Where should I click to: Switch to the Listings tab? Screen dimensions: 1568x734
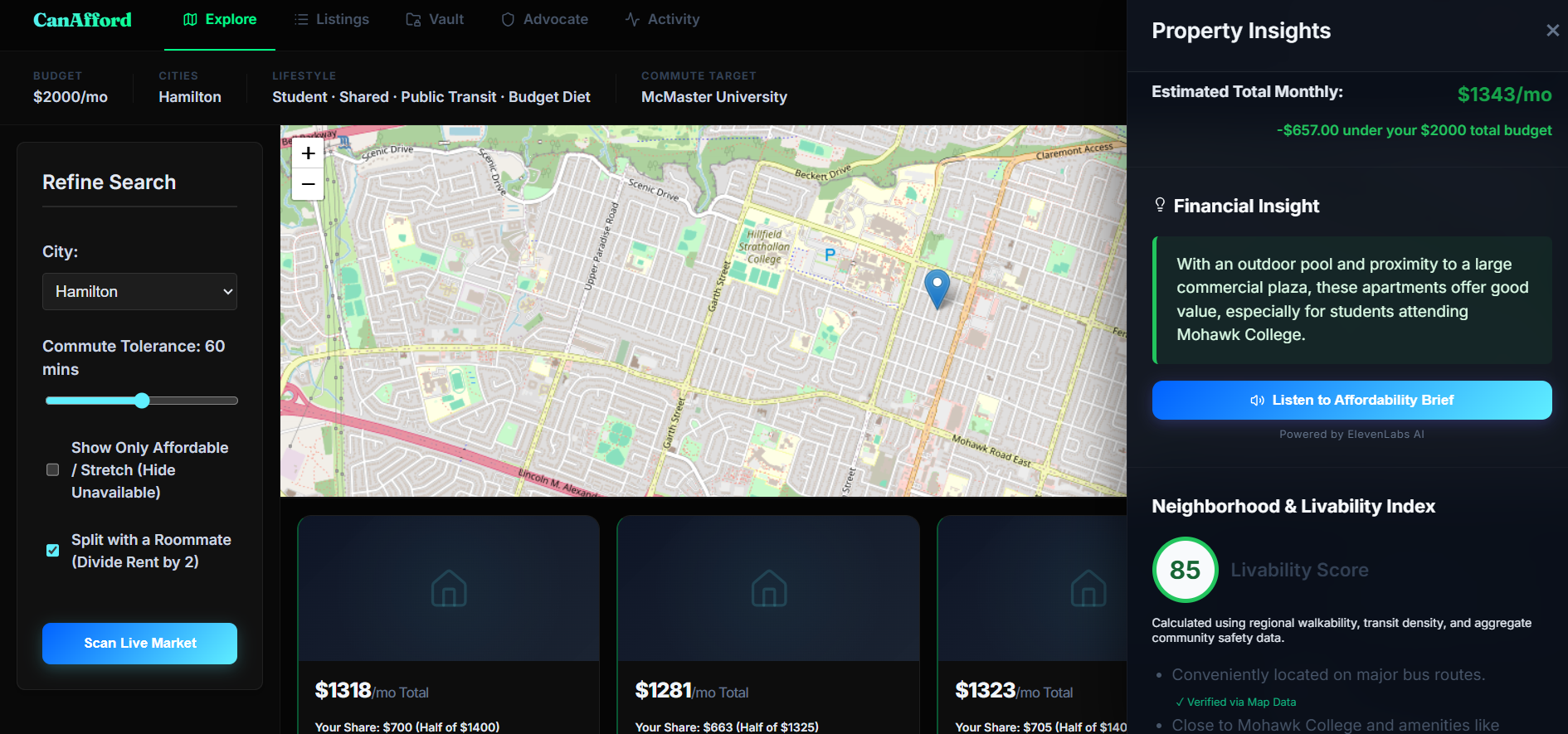pyautogui.click(x=332, y=19)
